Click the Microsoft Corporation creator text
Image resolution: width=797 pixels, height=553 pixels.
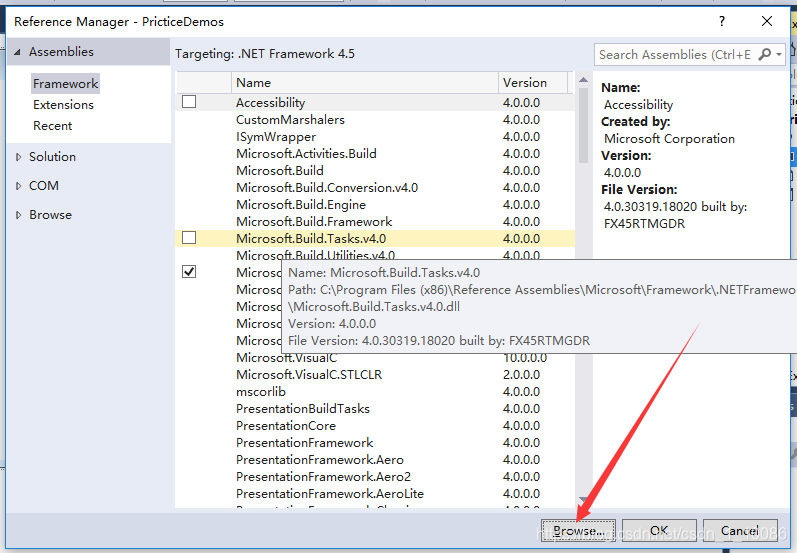click(x=669, y=139)
